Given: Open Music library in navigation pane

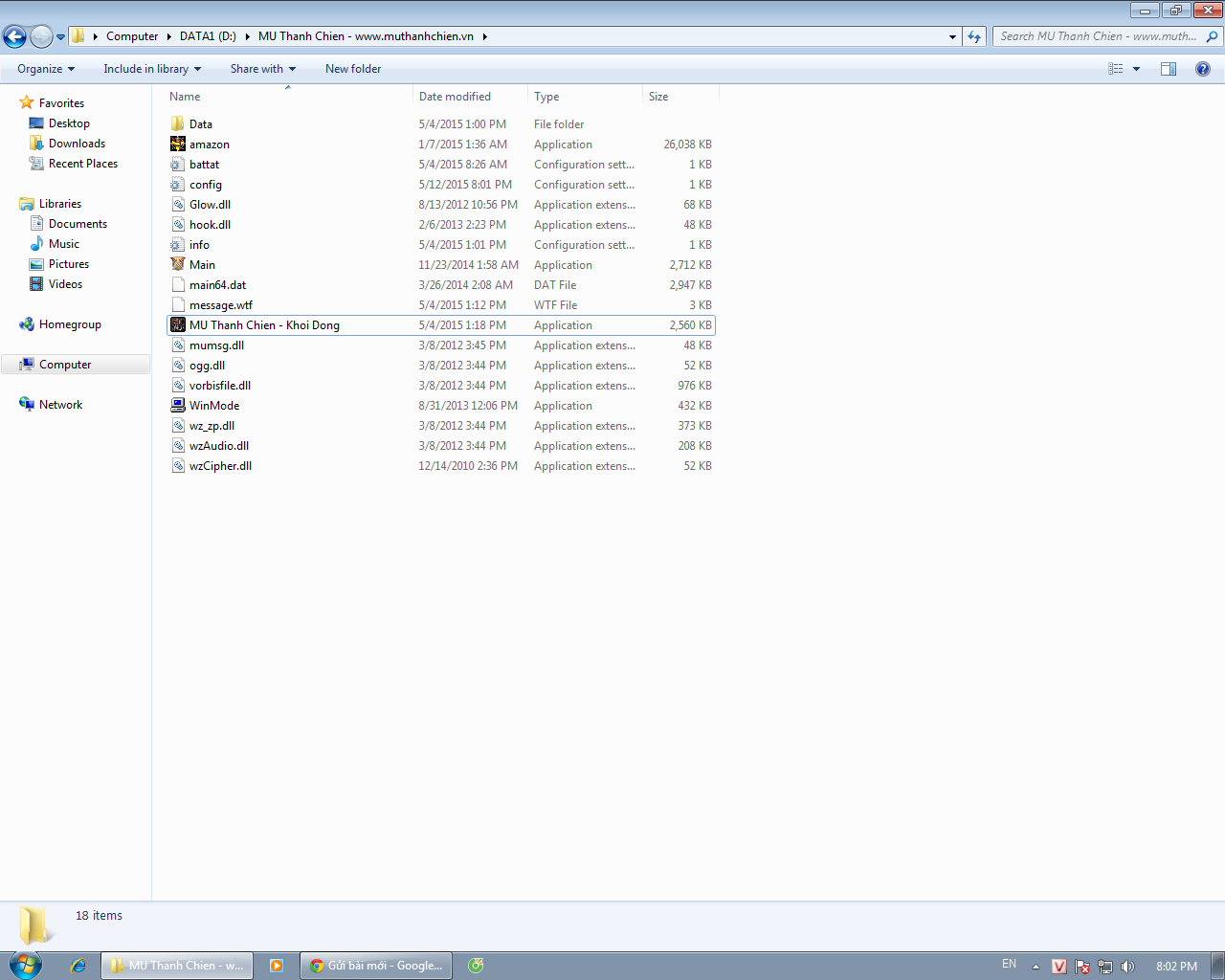Looking at the screenshot, I should pos(64,244).
